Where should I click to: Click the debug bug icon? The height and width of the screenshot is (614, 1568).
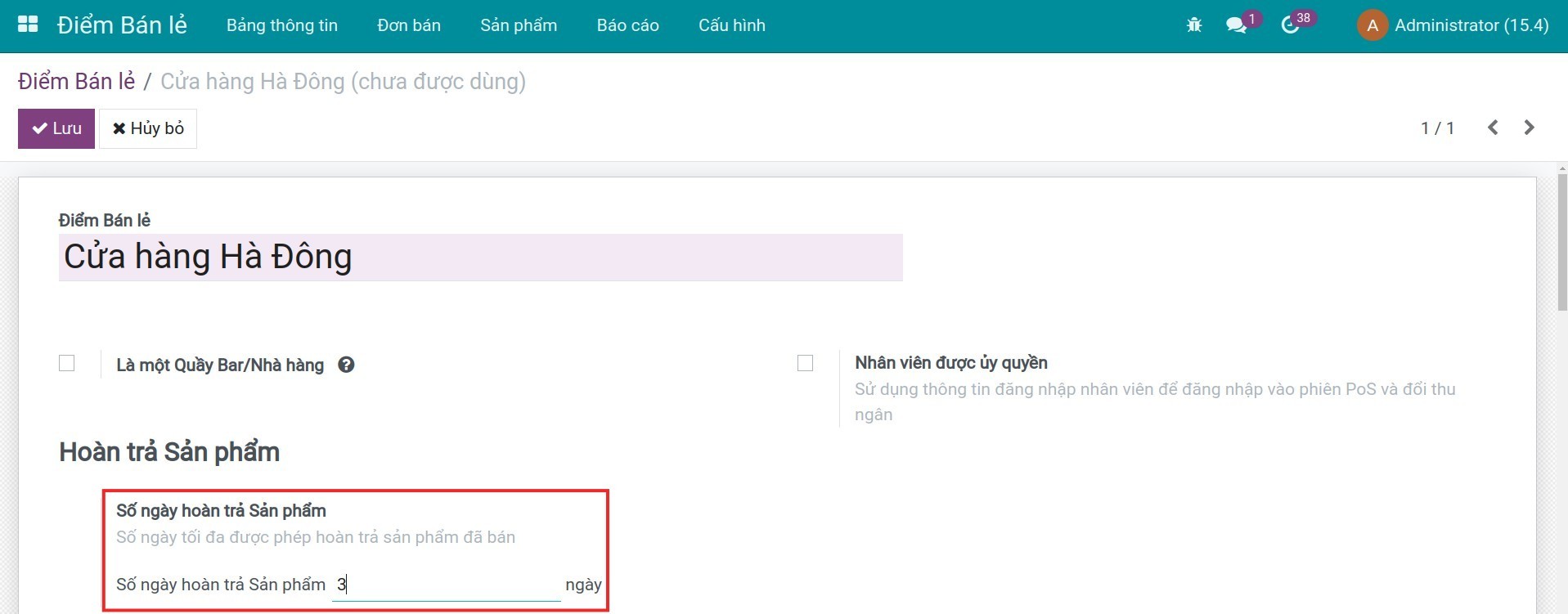[1193, 25]
